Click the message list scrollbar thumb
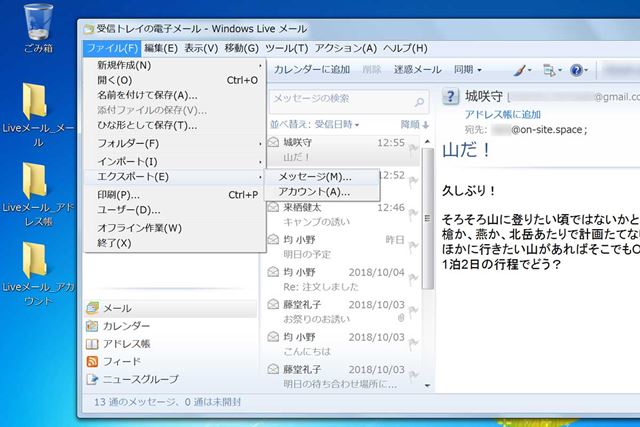 [x=427, y=218]
